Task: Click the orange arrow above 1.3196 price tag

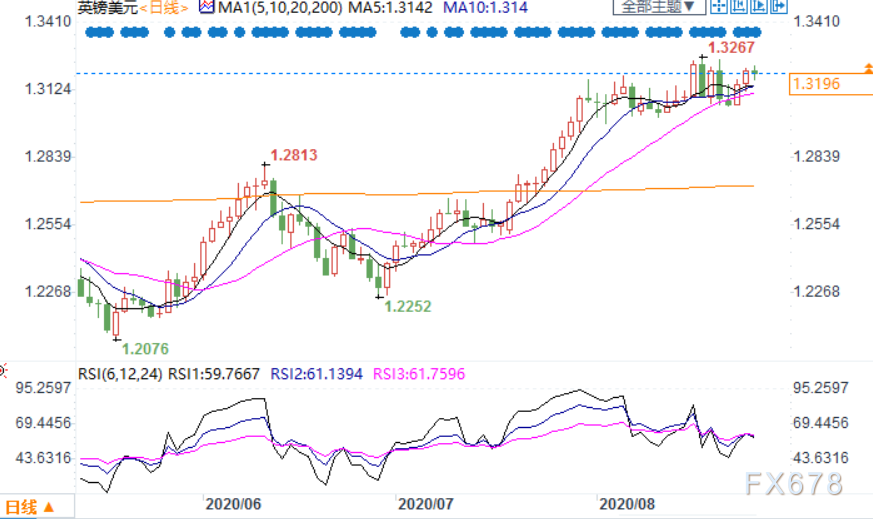Action: [x=868, y=68]
